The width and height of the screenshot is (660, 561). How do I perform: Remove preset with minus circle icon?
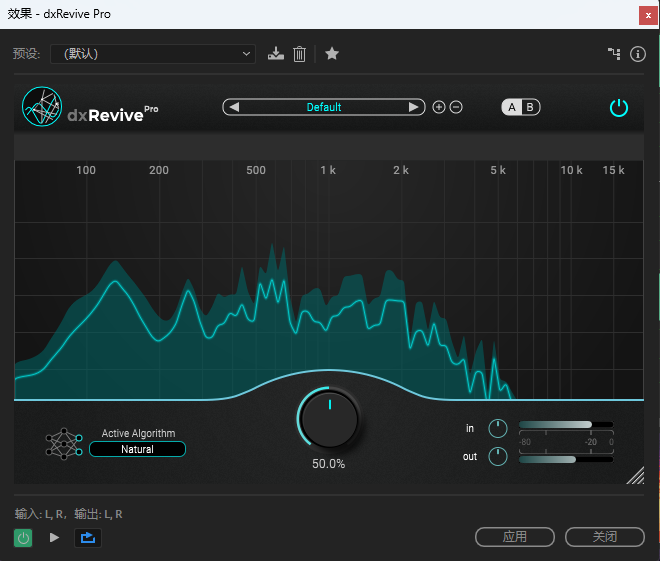pos(456,107)
